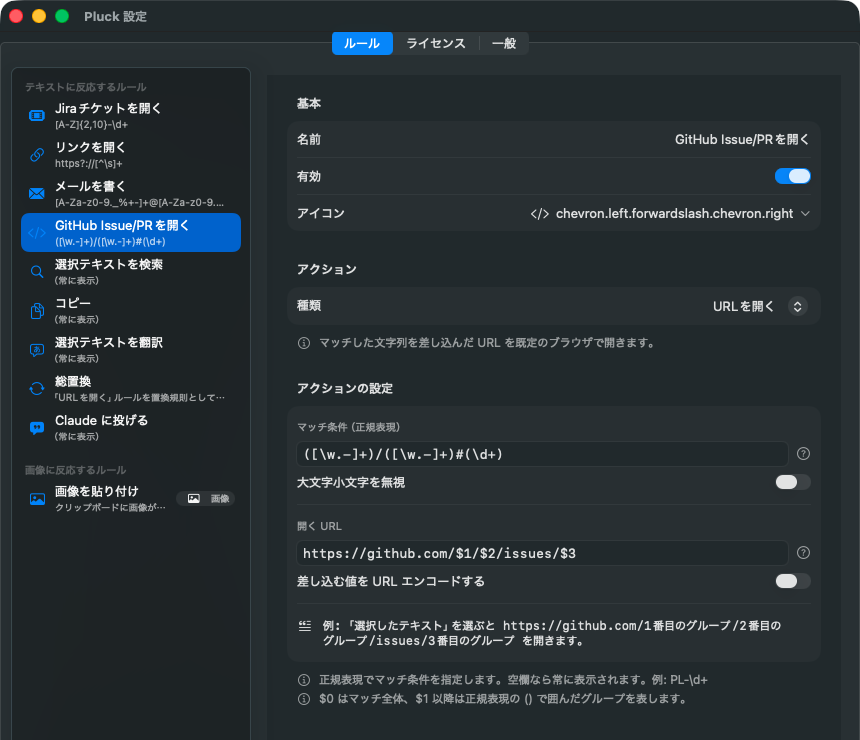Click the picture icon for 画像を貼り付け
Image resolution: width=860 pixels, height=740 pixels.
click(37, 499)
